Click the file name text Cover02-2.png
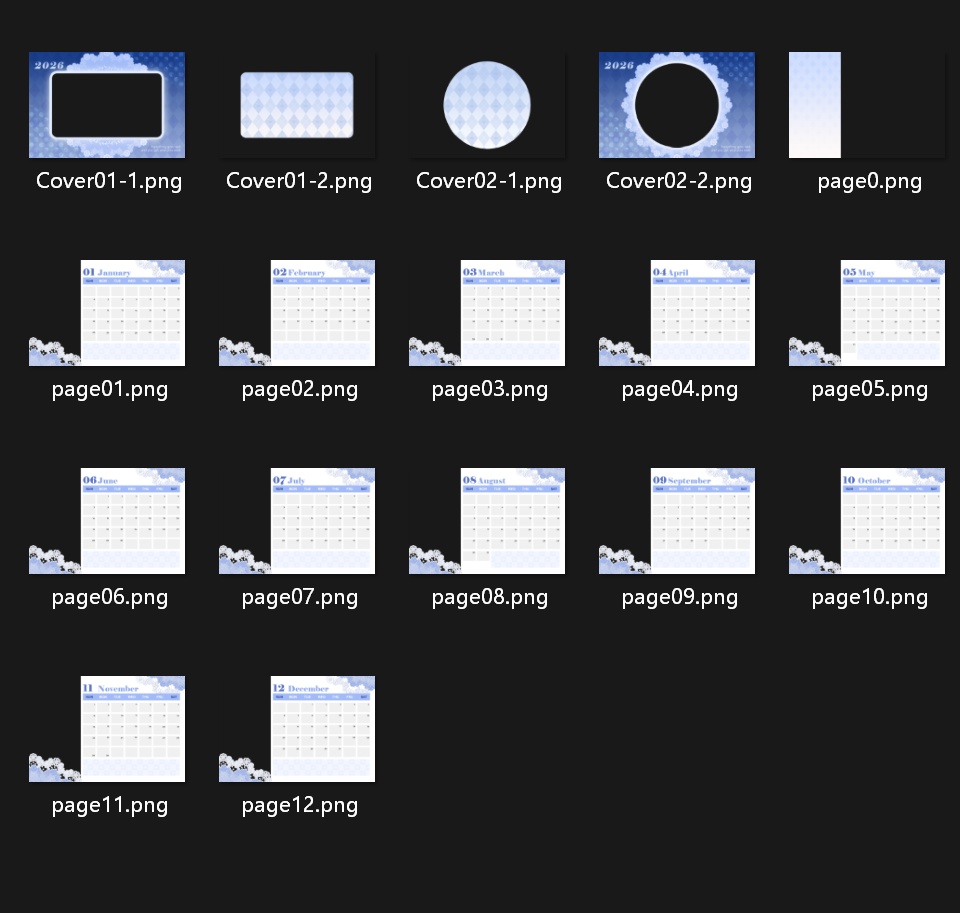This screenshot has height=913, width=960. coord(679,181)
